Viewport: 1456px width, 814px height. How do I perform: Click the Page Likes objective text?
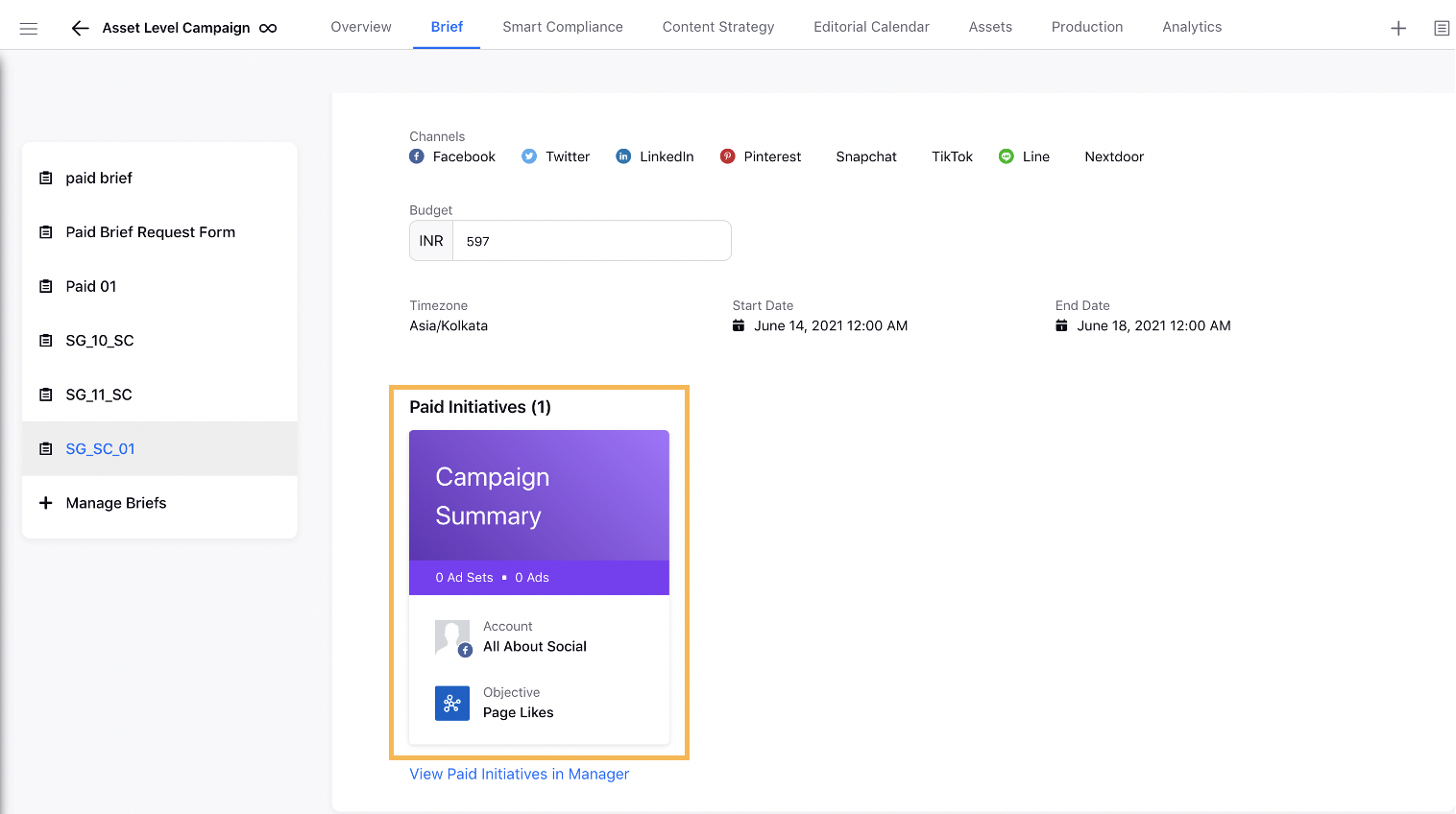pyautogui.click(x=519, y=712)
